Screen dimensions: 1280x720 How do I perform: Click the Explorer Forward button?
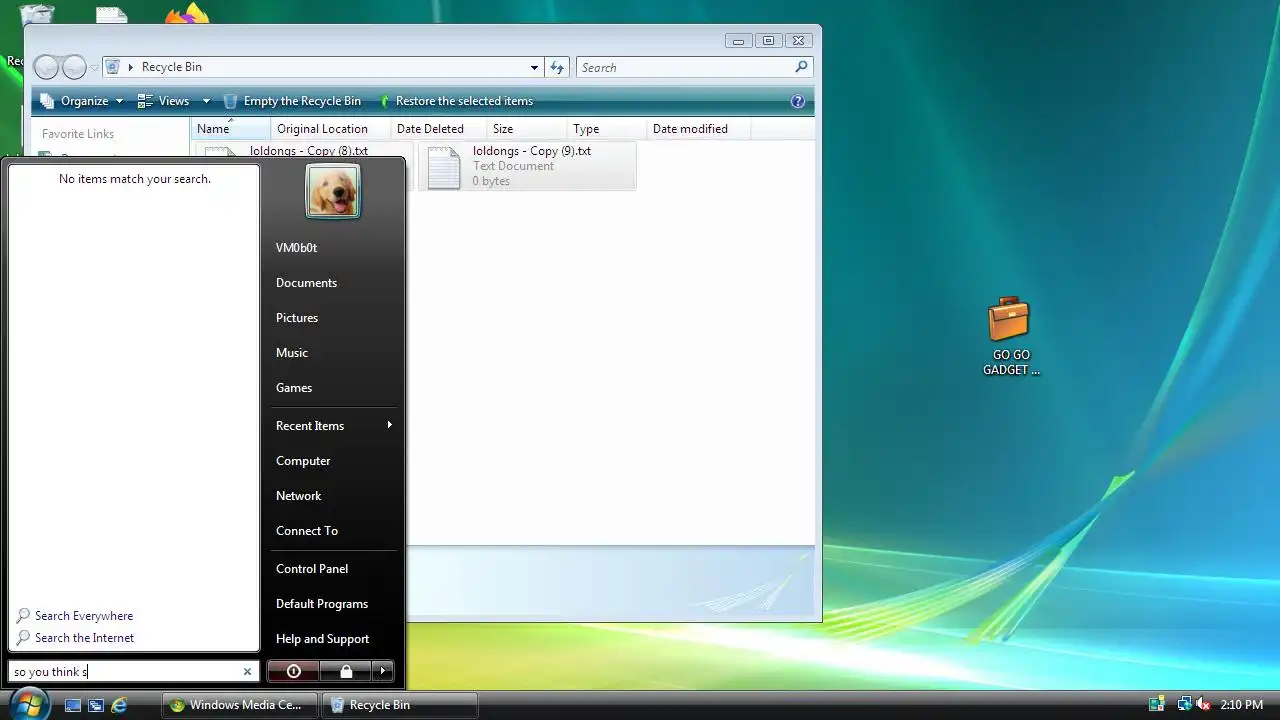75,67
